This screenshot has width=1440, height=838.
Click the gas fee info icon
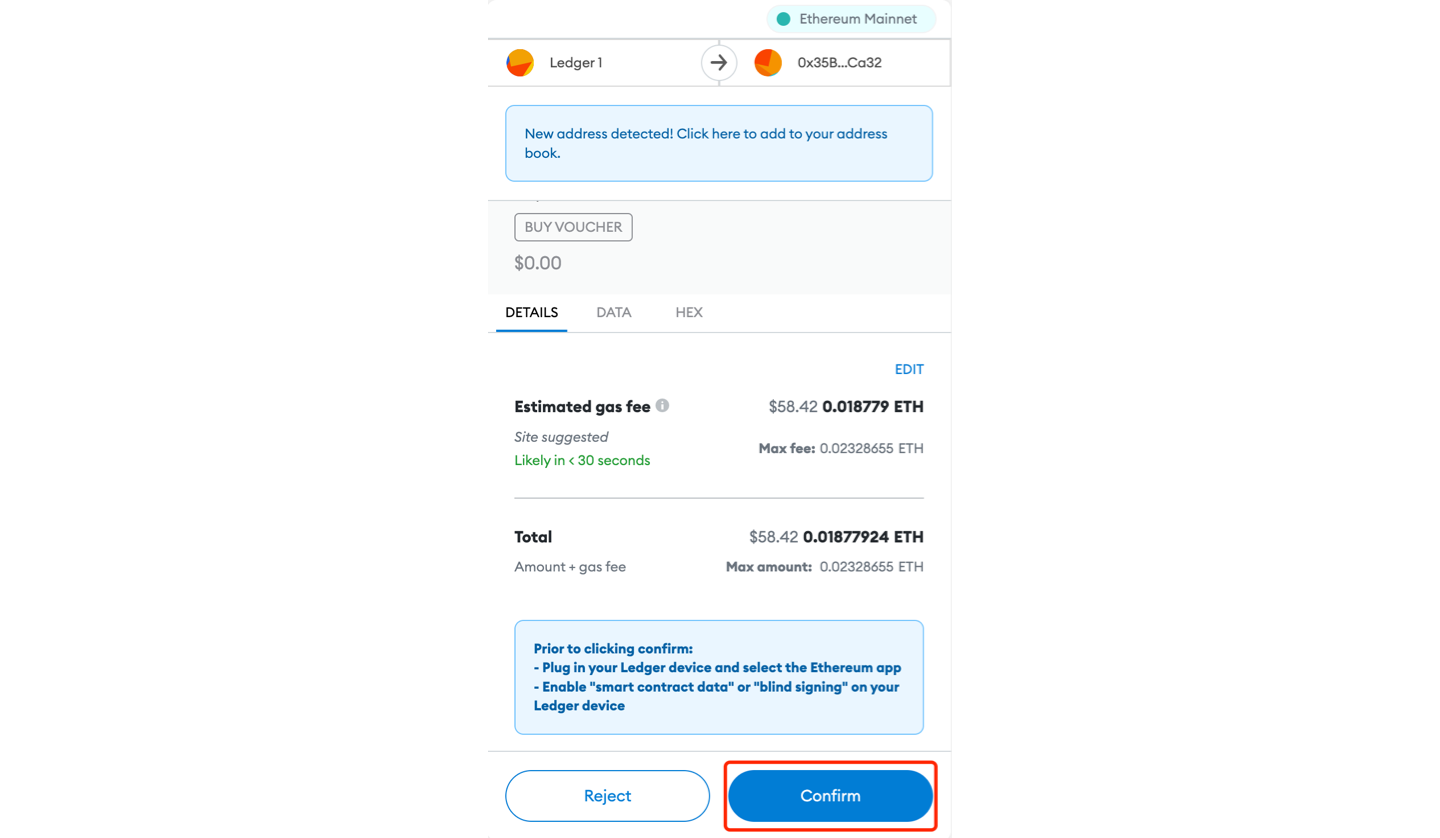coord(662,406)
